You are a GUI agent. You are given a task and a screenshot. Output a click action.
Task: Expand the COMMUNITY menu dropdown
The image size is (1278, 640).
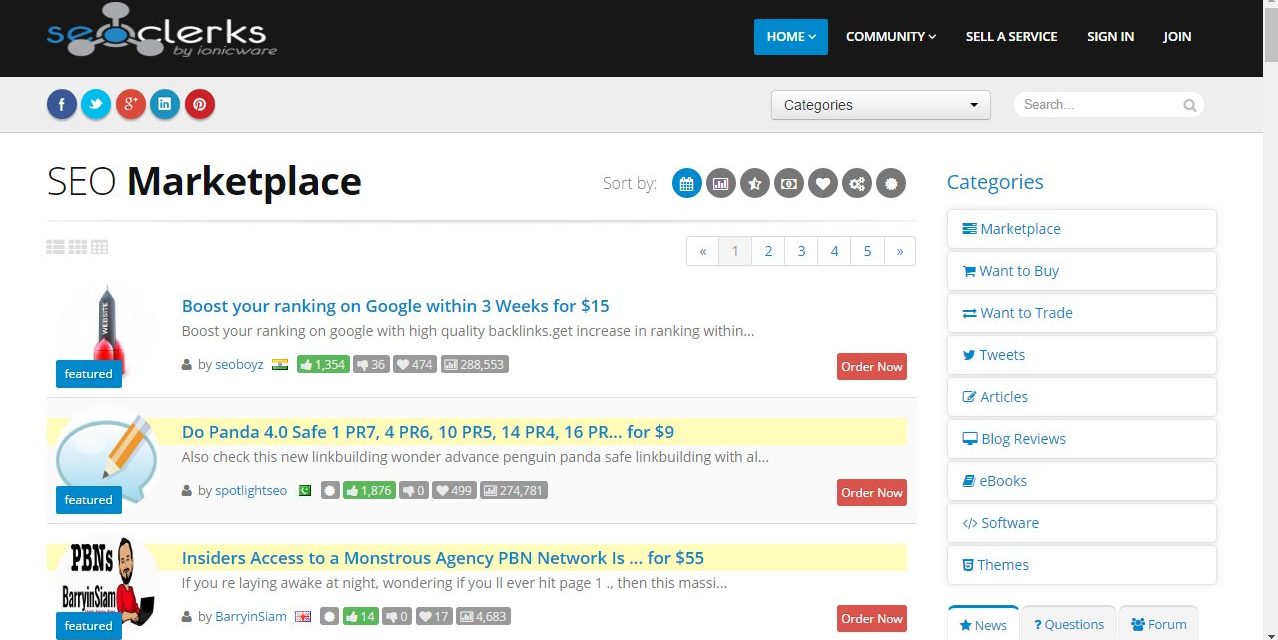pyautogui.click(x=891, y=37)
